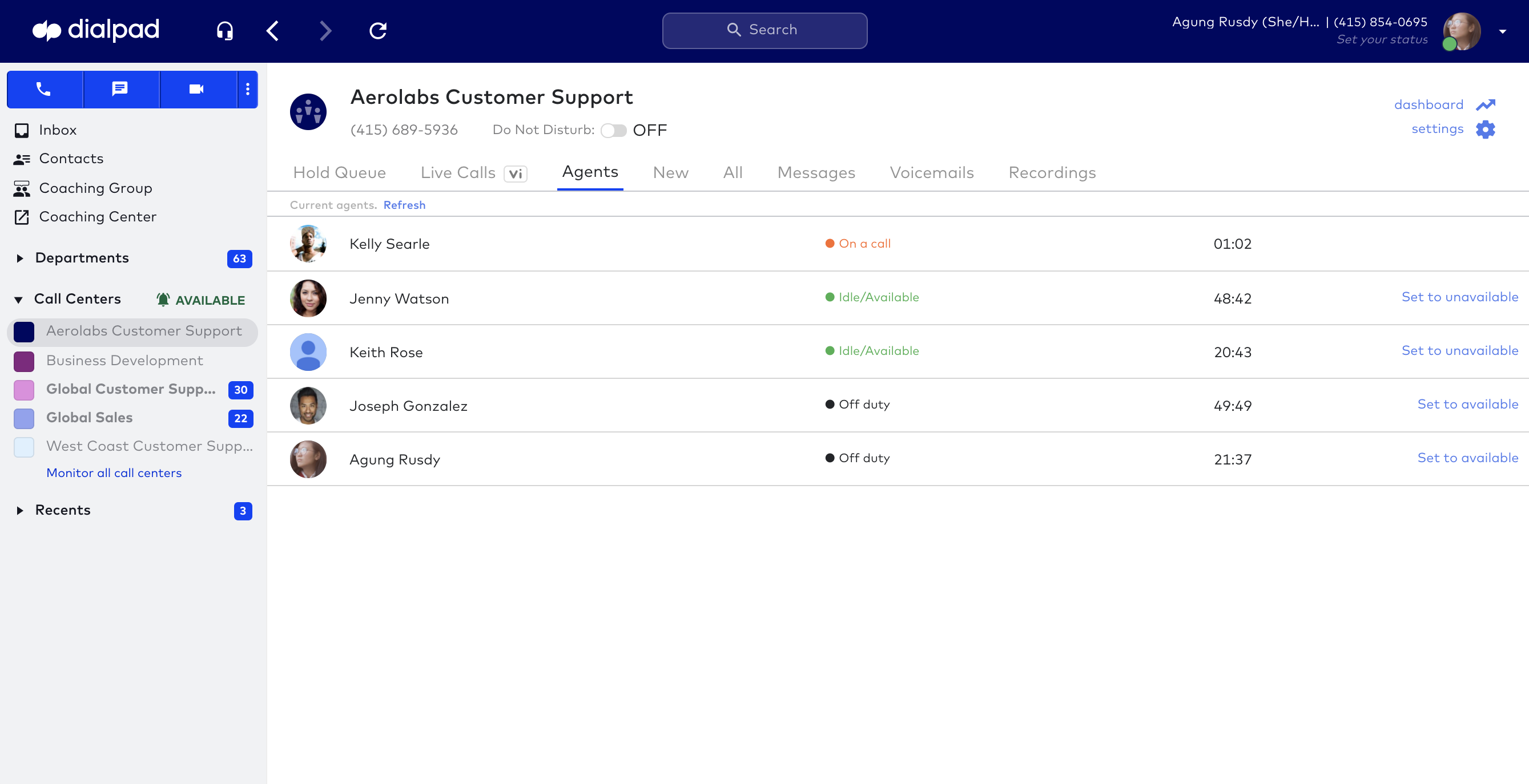Start a new call with phone icon
The width and height of the screenshot is (1529, 784).
click(x=45, y=89)
